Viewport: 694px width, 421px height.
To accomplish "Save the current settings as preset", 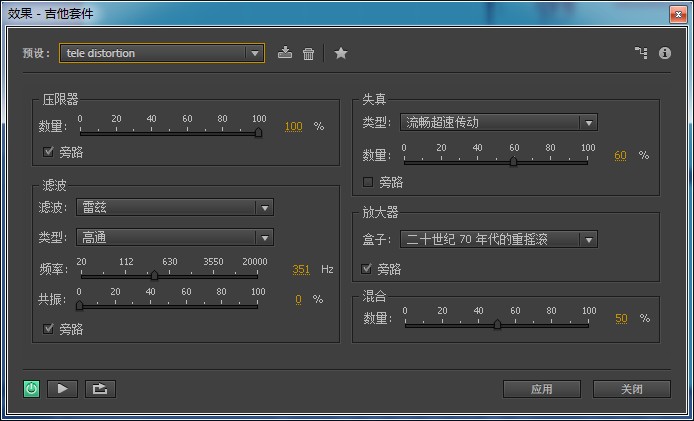I will tap(285, 53).
